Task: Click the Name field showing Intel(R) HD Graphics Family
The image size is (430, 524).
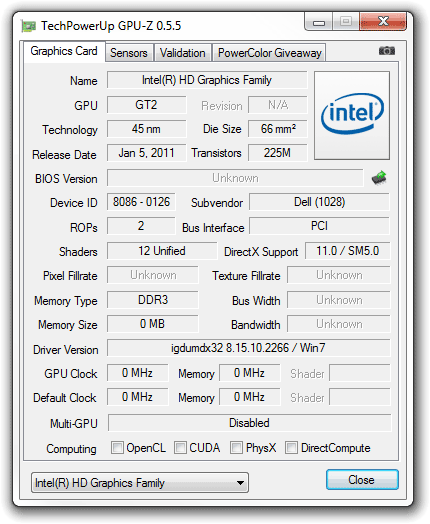Action: pyautogui.click(x=207, y=80)
